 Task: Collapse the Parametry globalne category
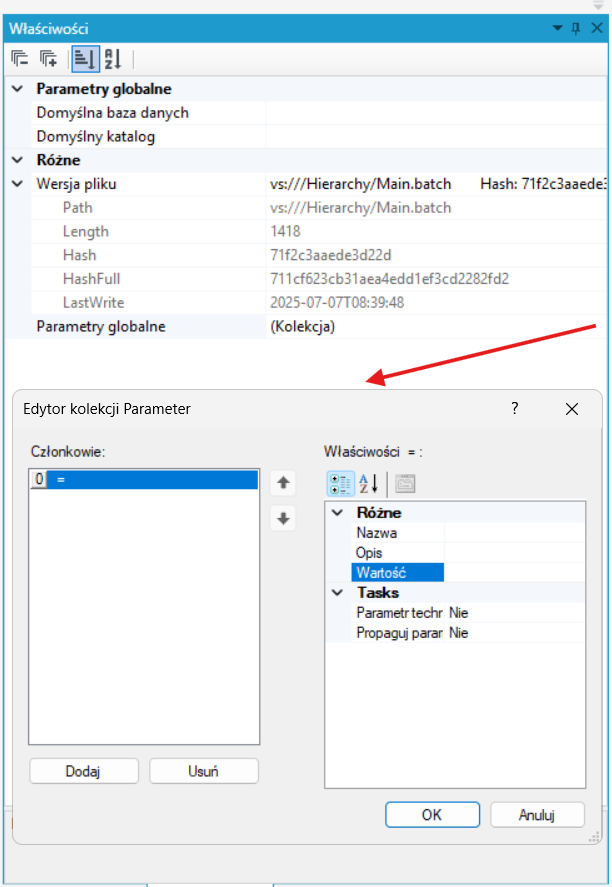point(18,89)
